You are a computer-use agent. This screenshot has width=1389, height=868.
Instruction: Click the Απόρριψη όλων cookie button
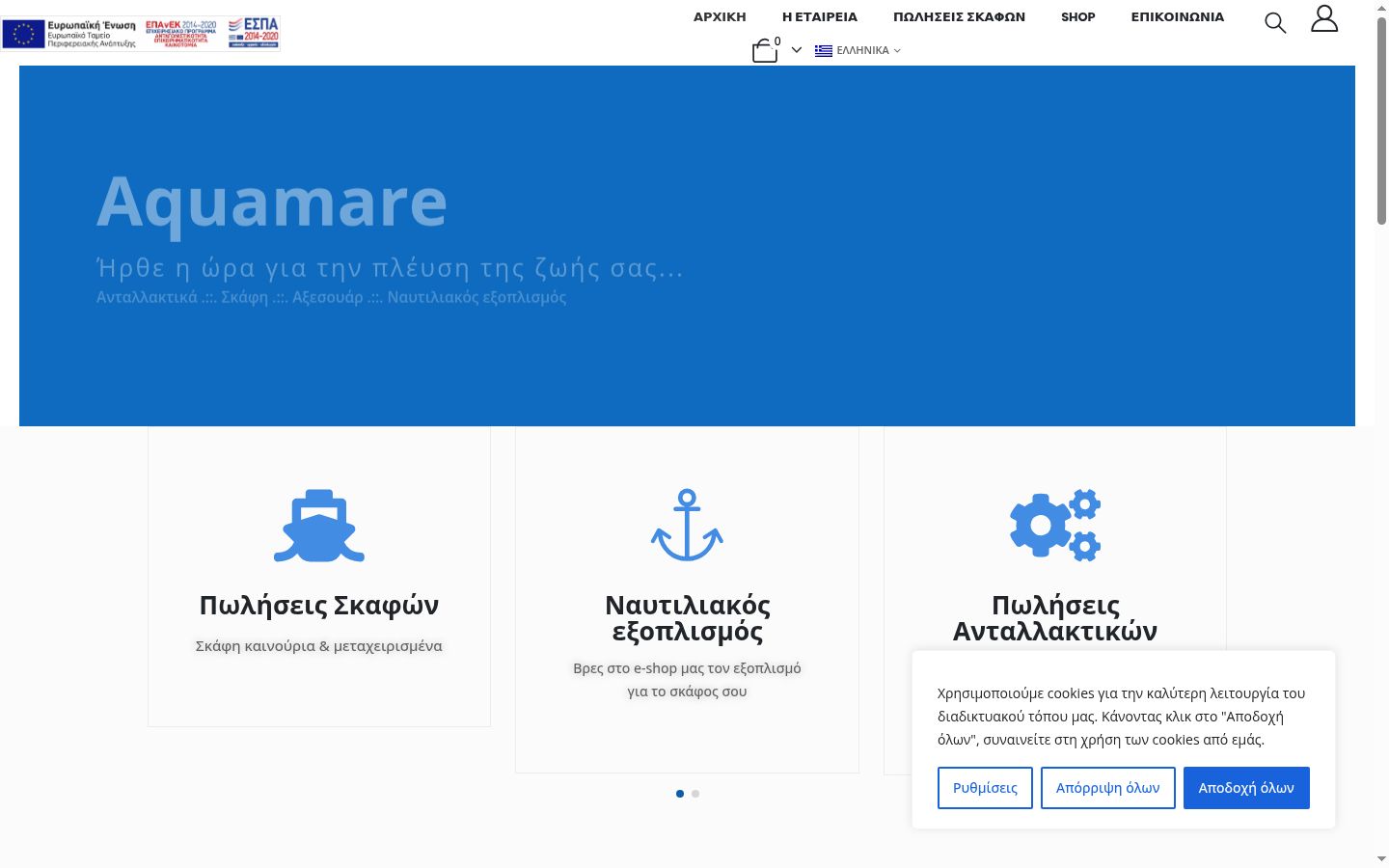[1108, 788]
